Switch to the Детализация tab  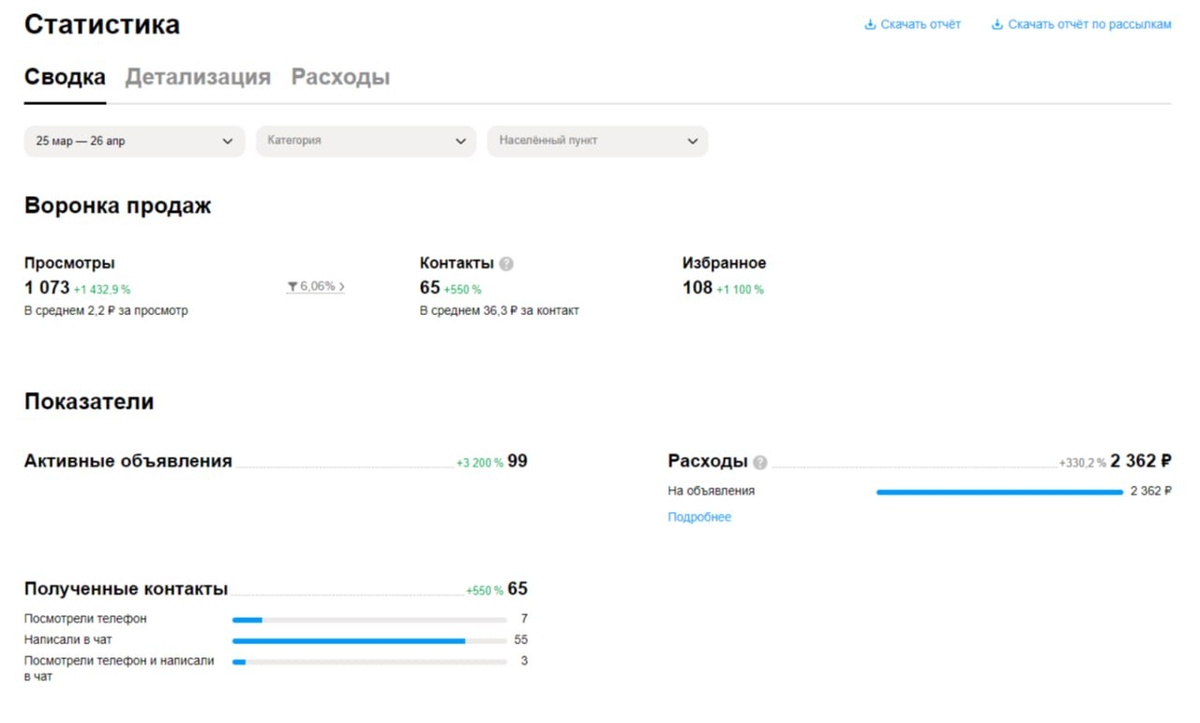198,77
